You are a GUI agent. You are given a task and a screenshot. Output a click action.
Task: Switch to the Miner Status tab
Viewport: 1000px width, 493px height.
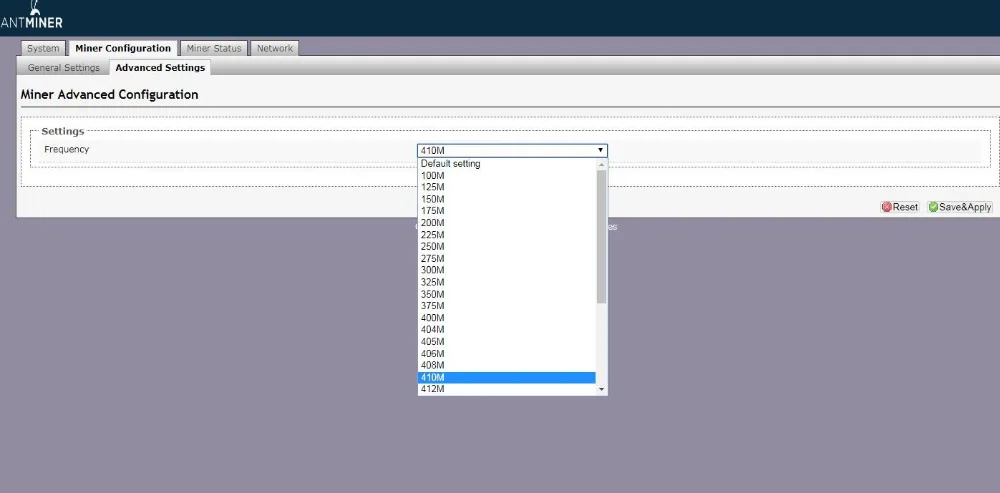click(214, 48)
